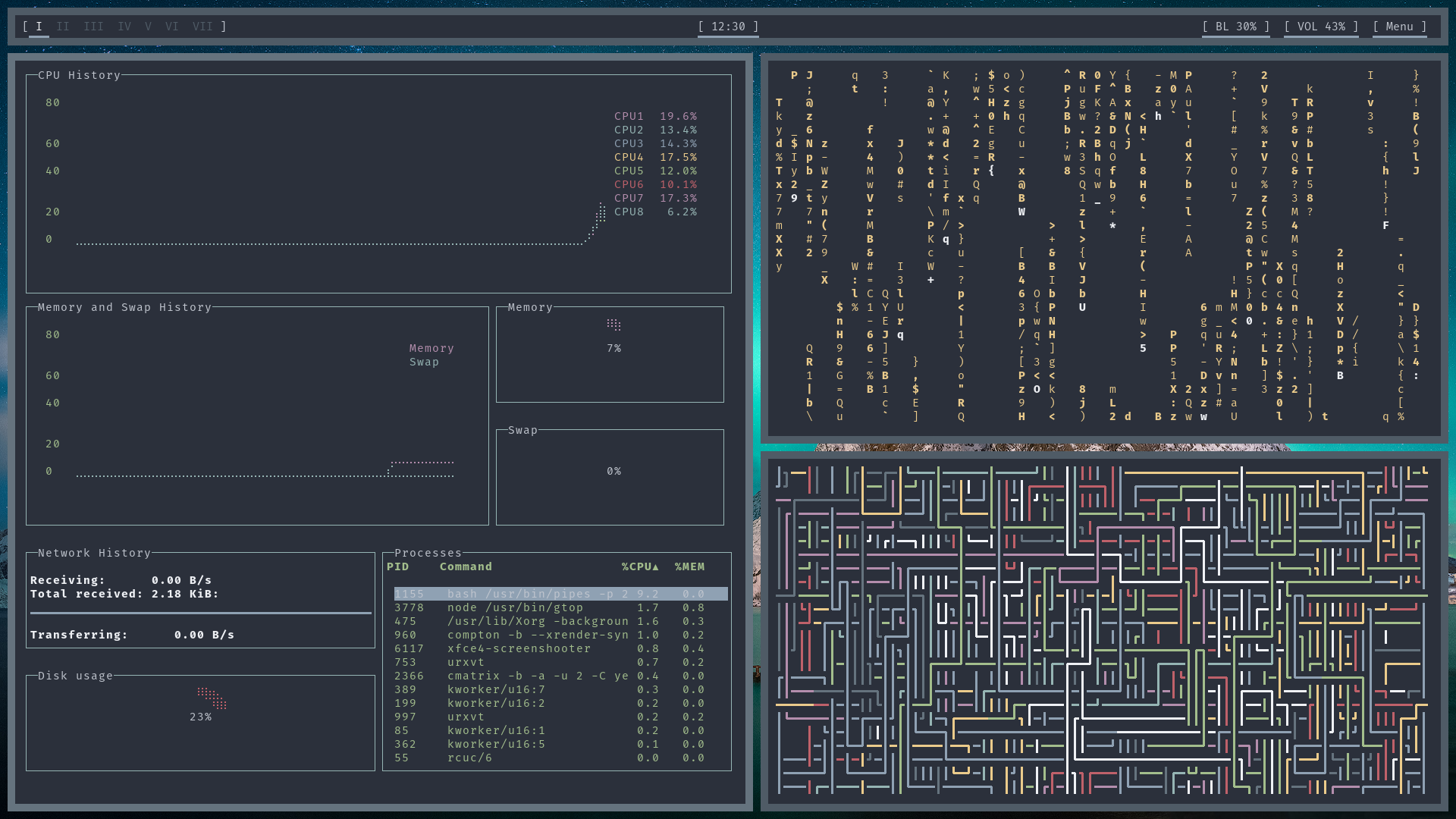Click the CPU7 17.3% legend entry
The height and width of the screenshot is (819, 1456).
(x=655, y=198)
